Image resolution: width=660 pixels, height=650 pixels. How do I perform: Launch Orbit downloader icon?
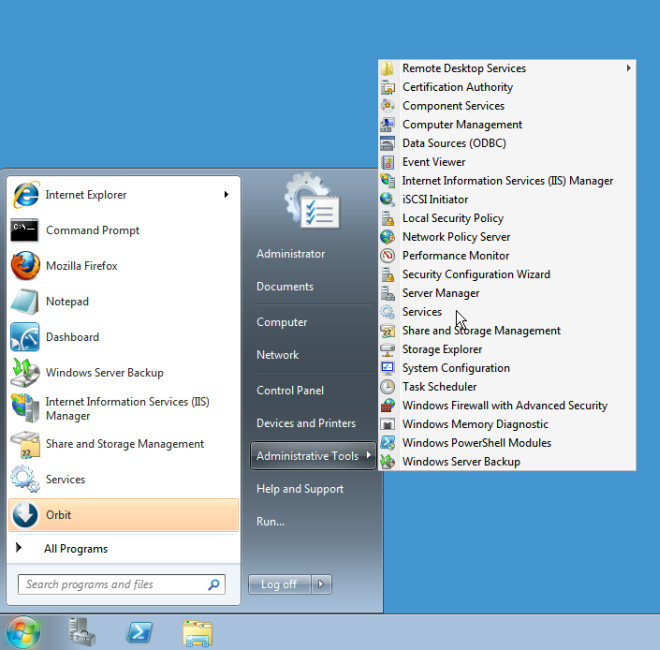[x=25, y=514]
